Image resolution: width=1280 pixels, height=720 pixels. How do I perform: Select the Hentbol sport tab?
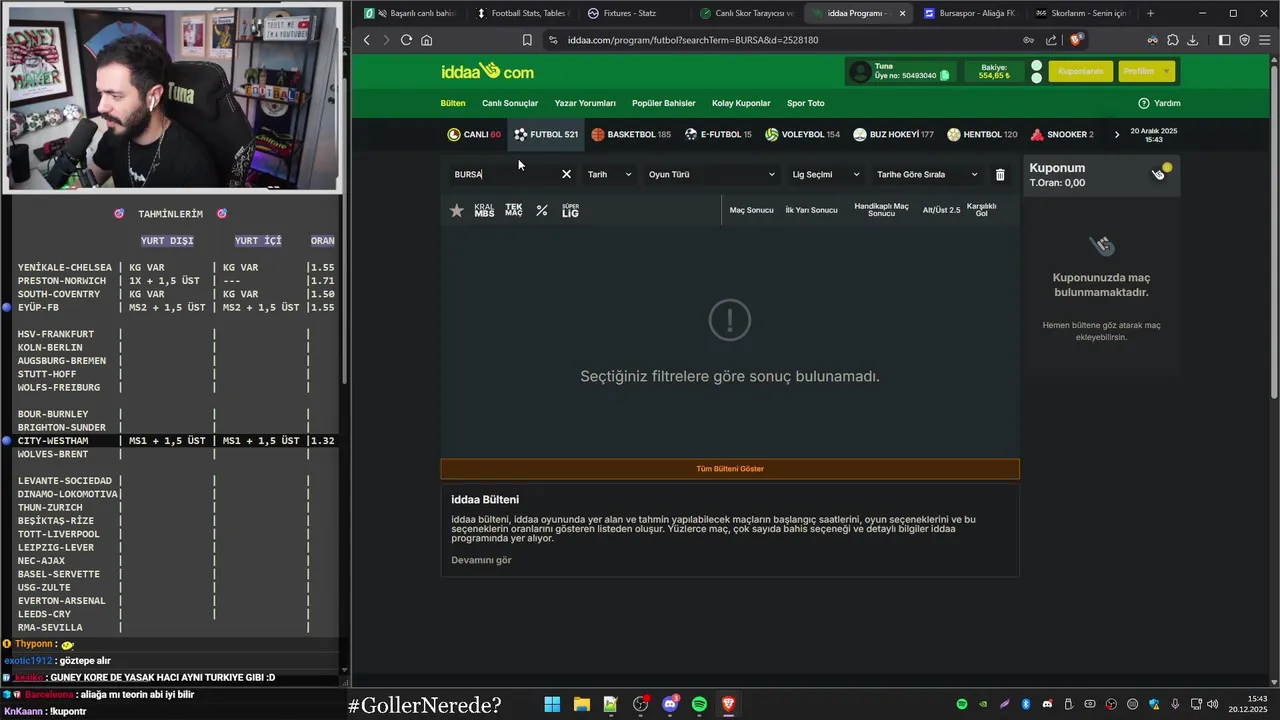pos(982,134)
